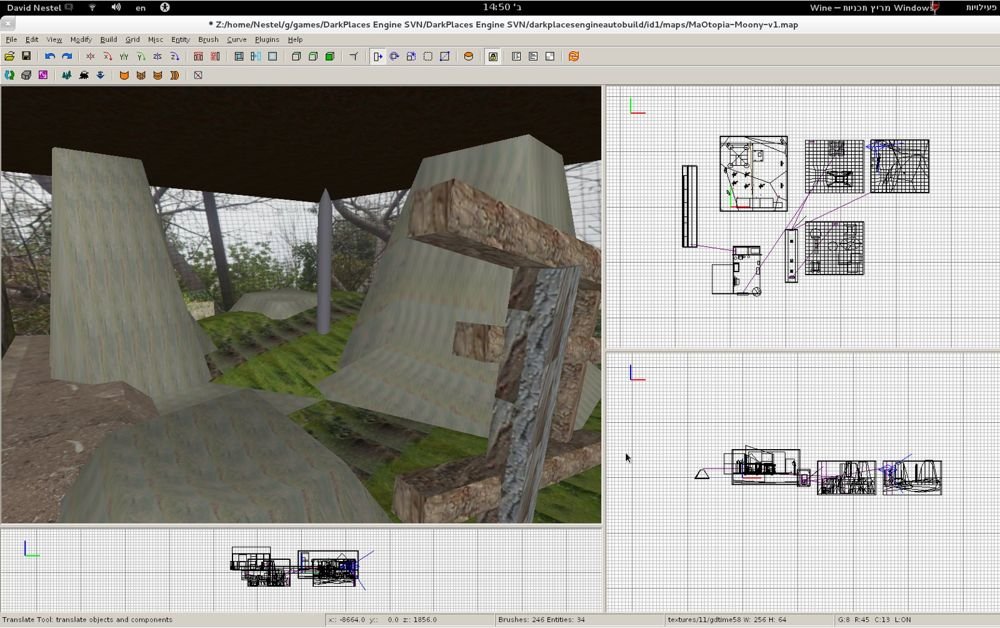Open the entity list panel icon

[517, 56]
